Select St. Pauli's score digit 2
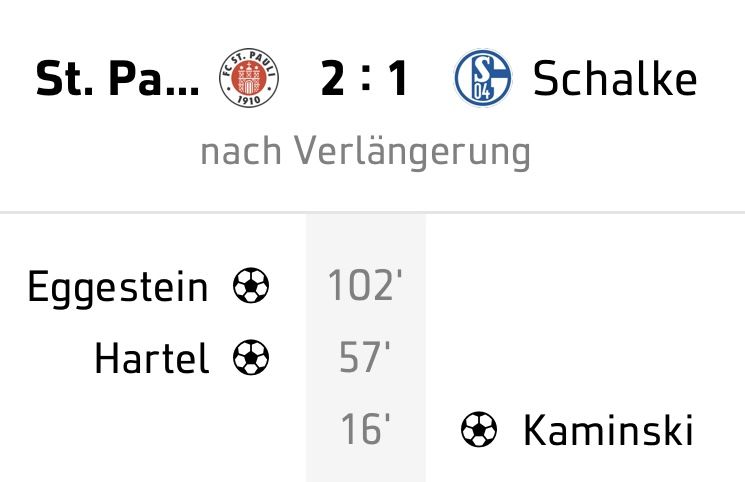 tap(333, 80)
